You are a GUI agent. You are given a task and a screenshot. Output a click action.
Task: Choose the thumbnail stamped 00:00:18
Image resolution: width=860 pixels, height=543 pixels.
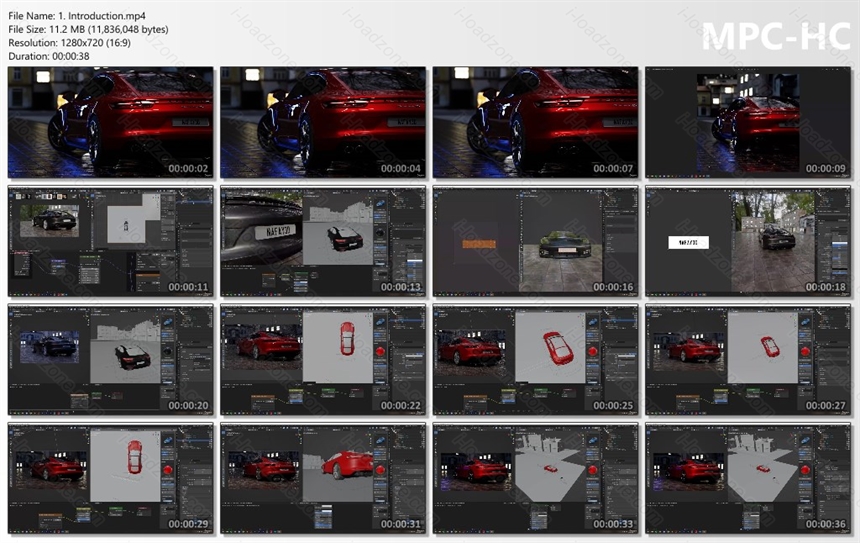click(748, 241)
